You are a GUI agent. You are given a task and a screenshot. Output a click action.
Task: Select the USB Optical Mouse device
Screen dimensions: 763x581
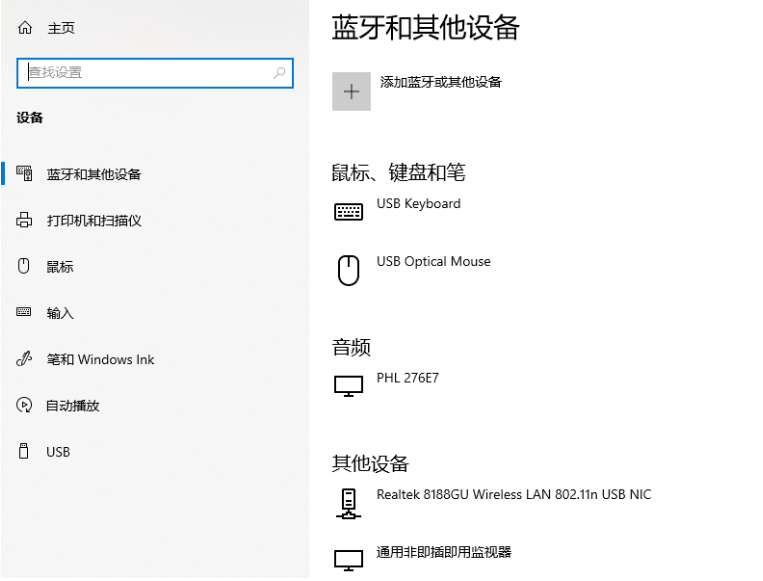[x=433, y=262]
